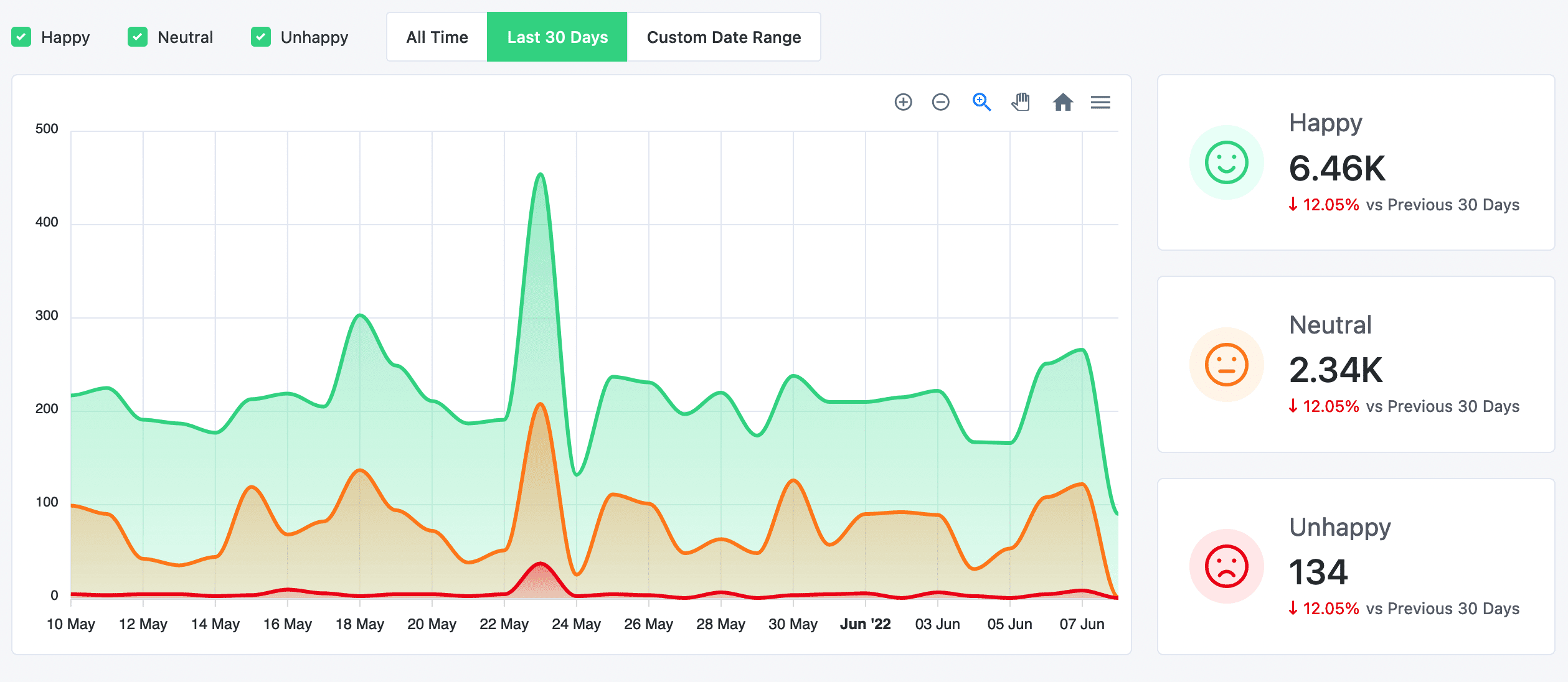
Task: Open the Custom Date Range picker
Action: click(724, 37)
